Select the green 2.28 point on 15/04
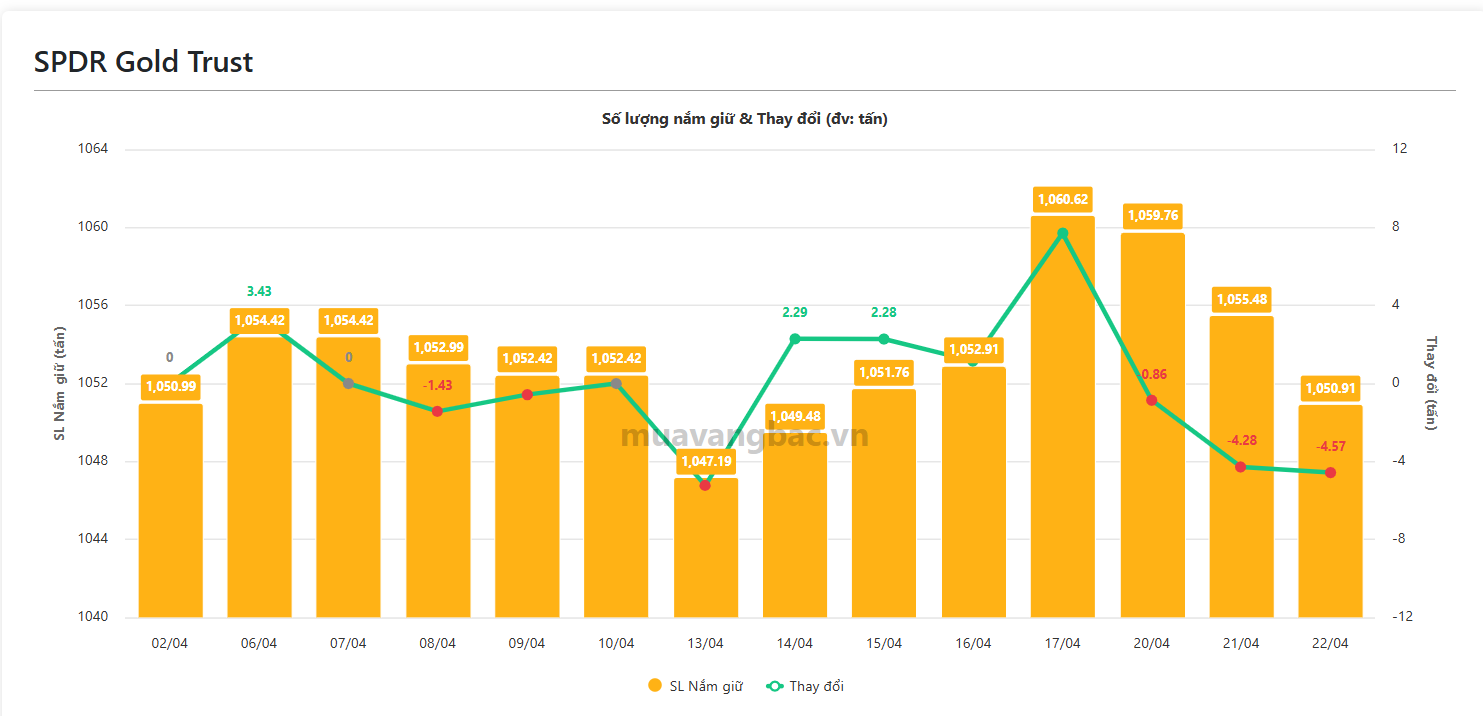1483x716 pixels. [x=884, y=339]
